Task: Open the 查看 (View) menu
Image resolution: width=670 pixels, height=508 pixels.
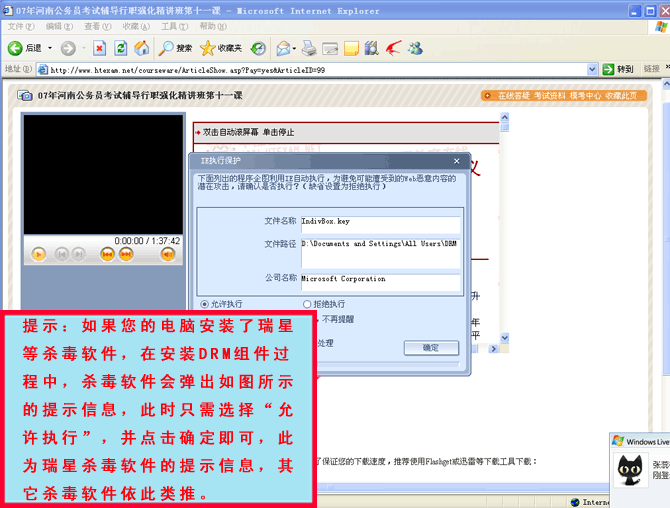Action: (x=97, y=26)
